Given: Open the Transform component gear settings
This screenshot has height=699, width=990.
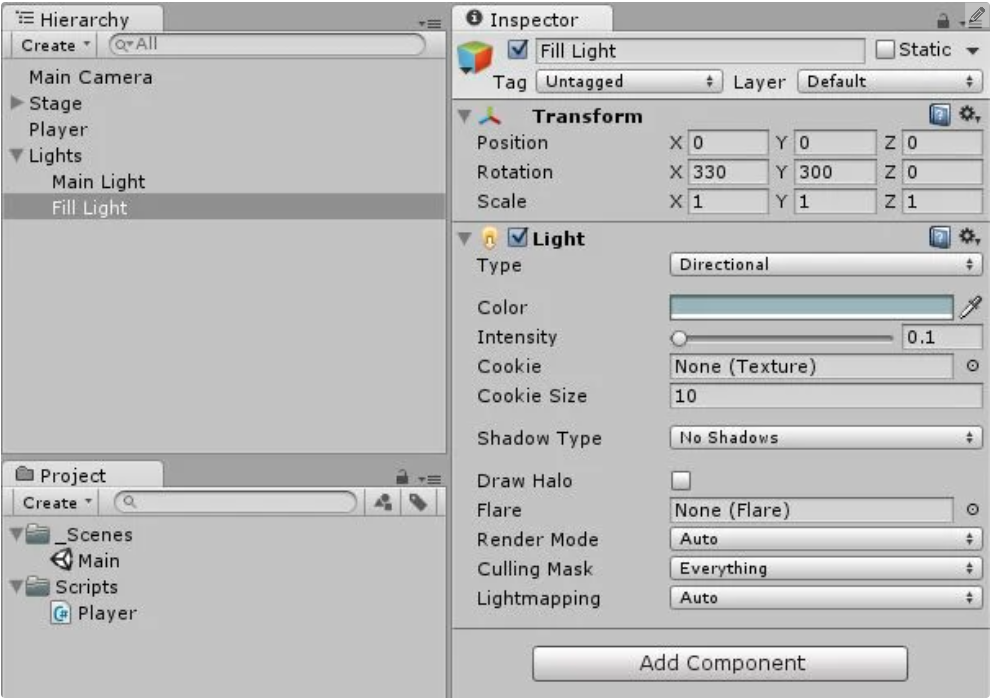Looking at the screenshot, I should point(968,116).
